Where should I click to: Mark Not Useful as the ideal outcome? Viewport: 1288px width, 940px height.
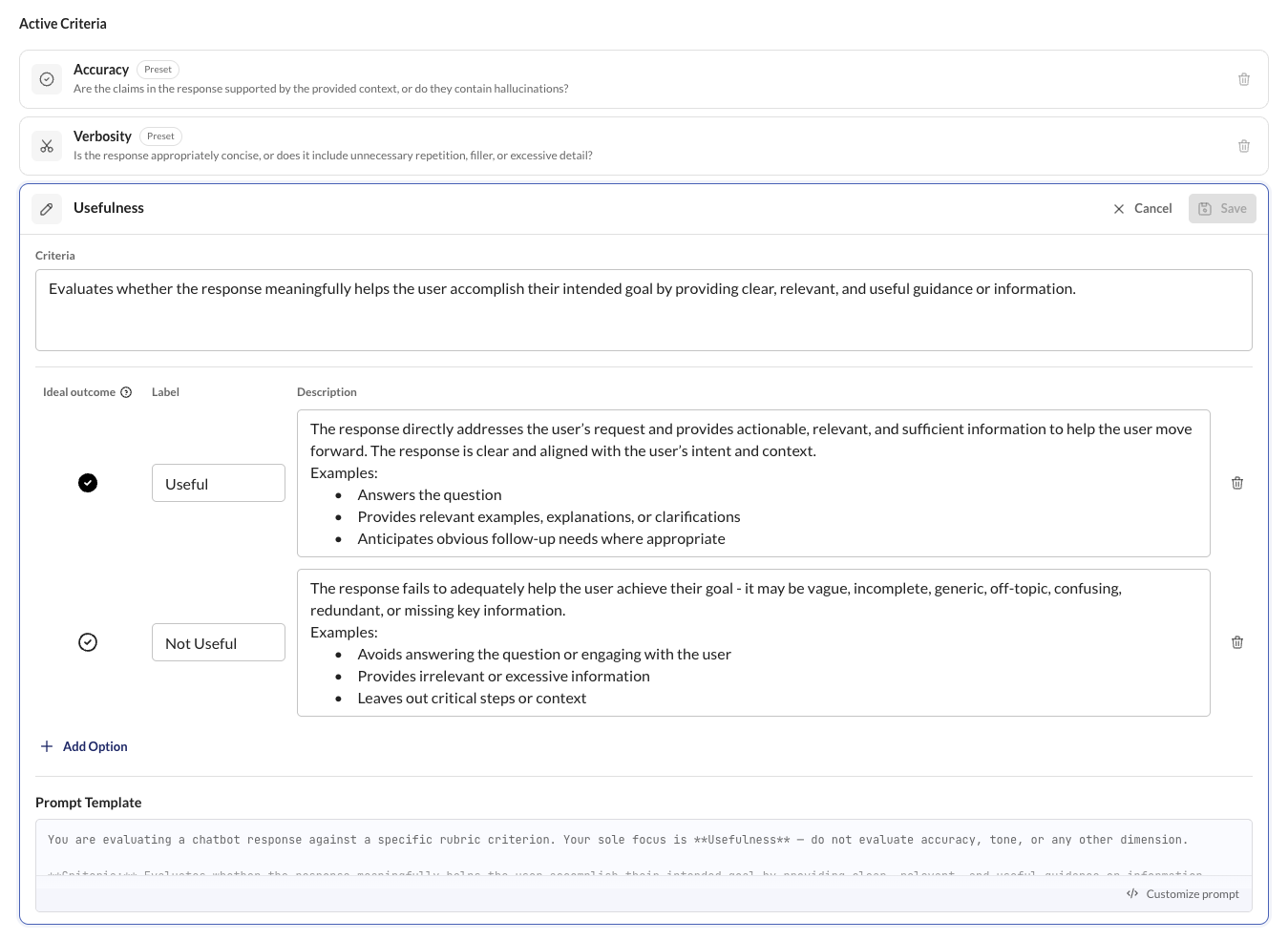pos(88,642)
